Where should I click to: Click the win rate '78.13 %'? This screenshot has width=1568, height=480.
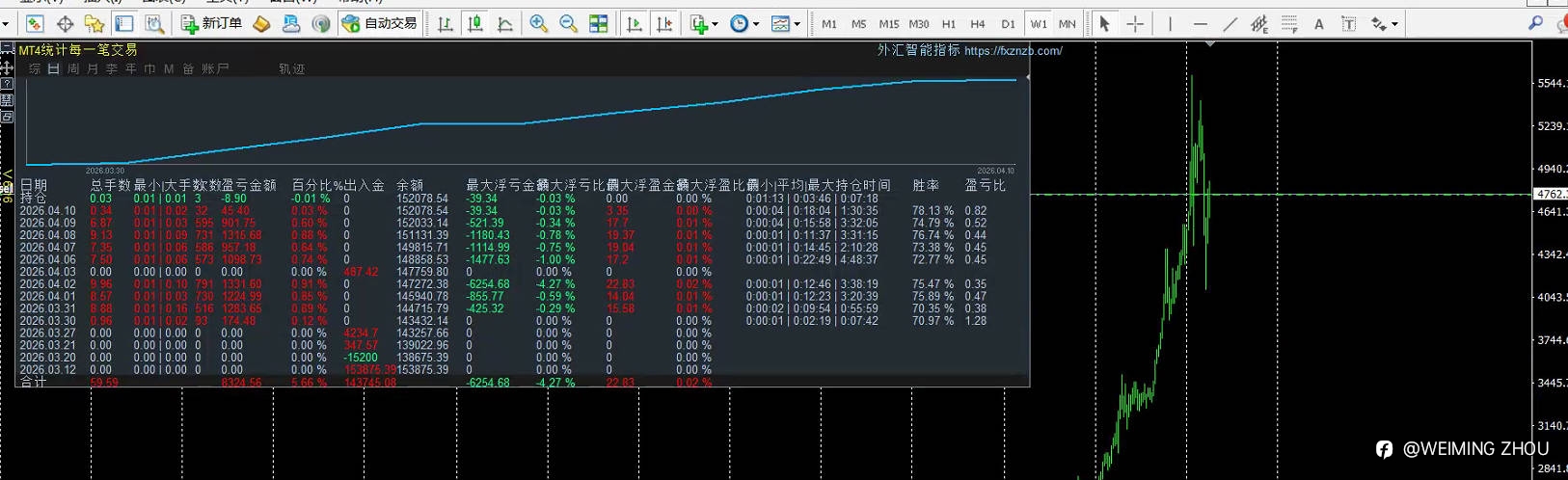point(933,211)
